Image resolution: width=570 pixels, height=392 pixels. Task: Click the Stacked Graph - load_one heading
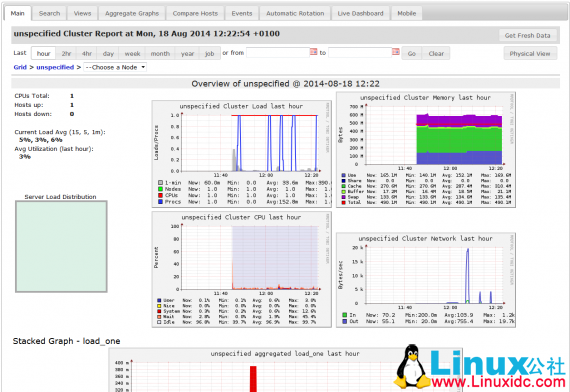coord(66,341)
